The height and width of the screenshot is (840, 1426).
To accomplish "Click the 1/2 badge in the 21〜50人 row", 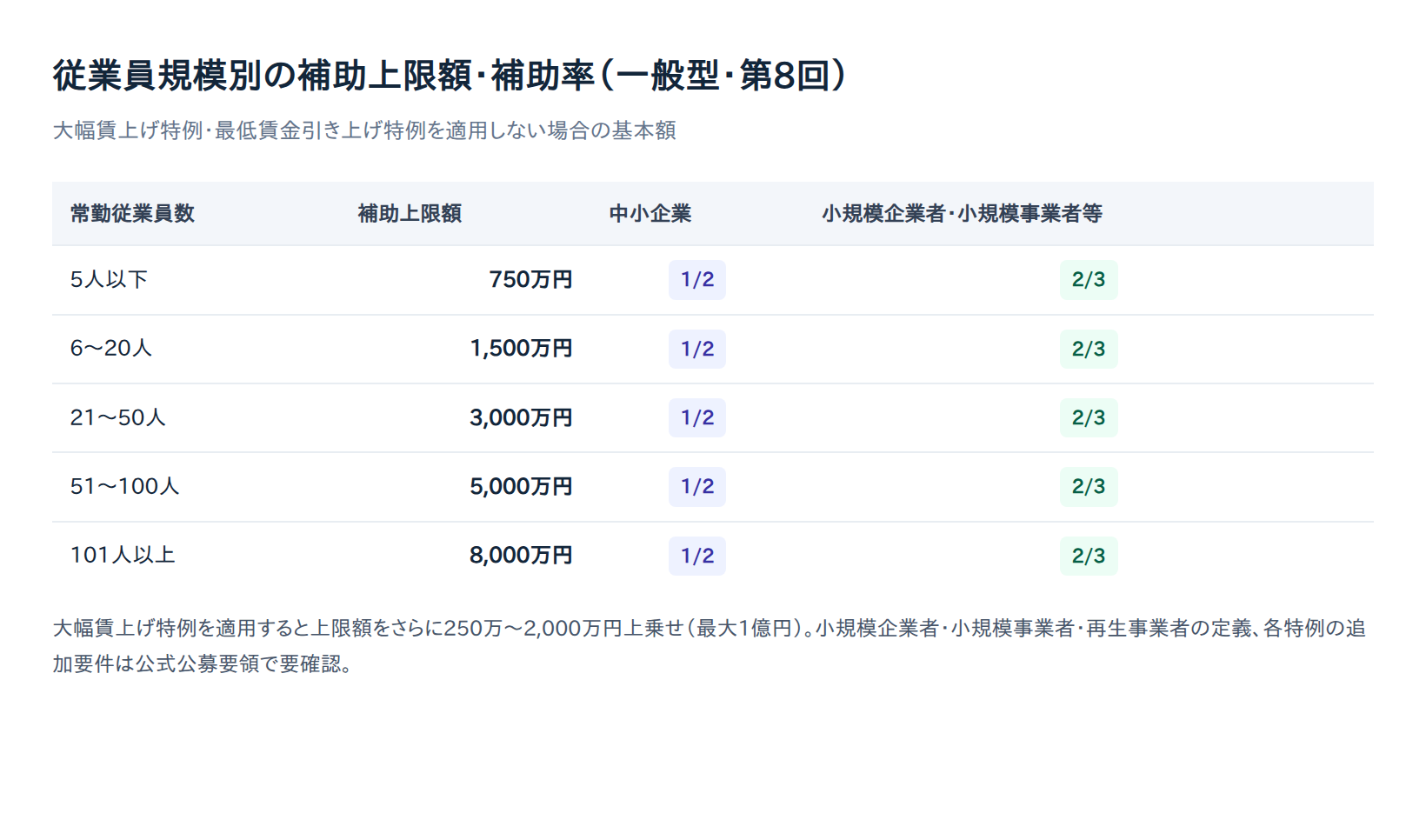I will tap(697, 417).
